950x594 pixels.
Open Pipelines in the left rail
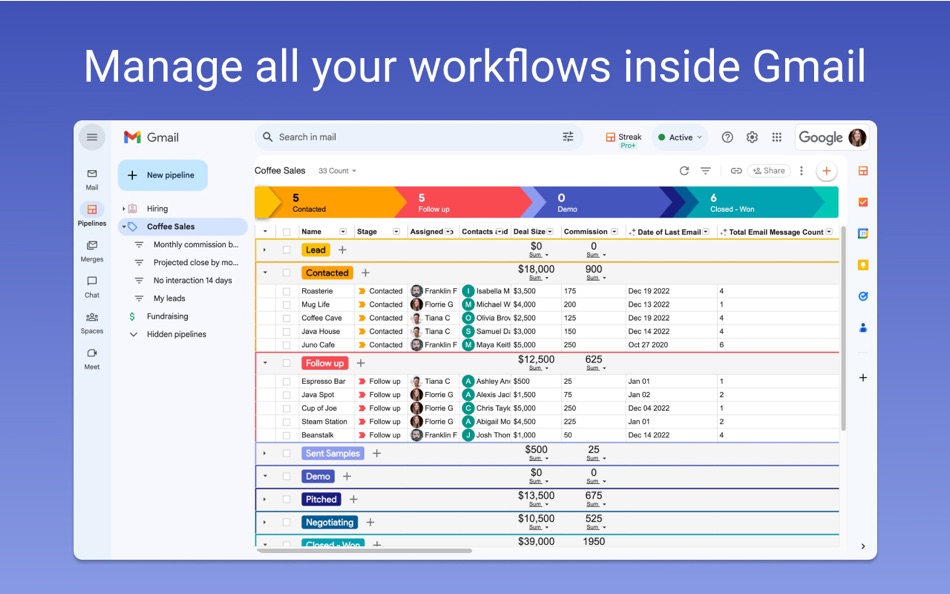[x=92, y=215]
